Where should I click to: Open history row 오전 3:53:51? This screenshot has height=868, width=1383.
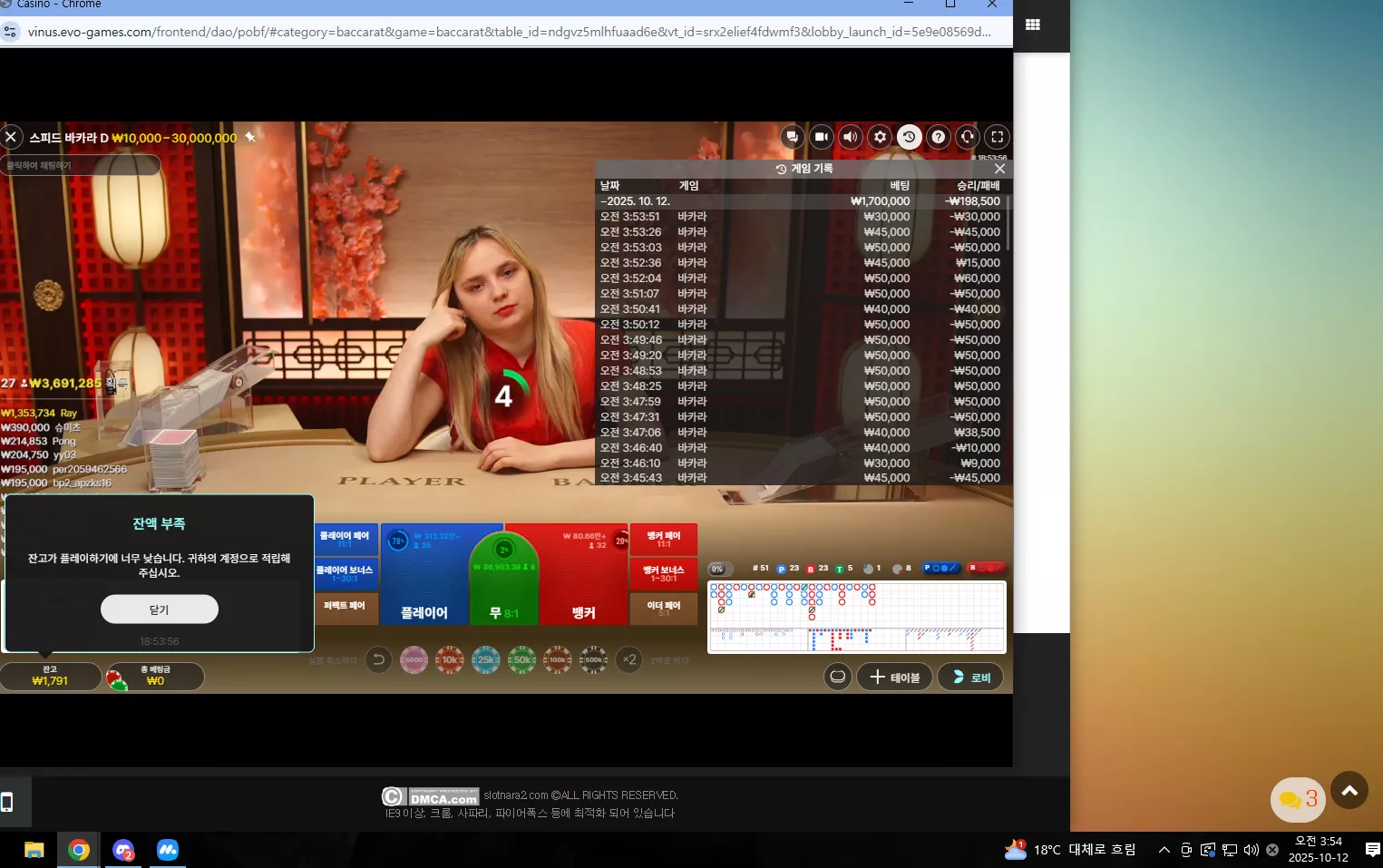(x=800, y=217)
